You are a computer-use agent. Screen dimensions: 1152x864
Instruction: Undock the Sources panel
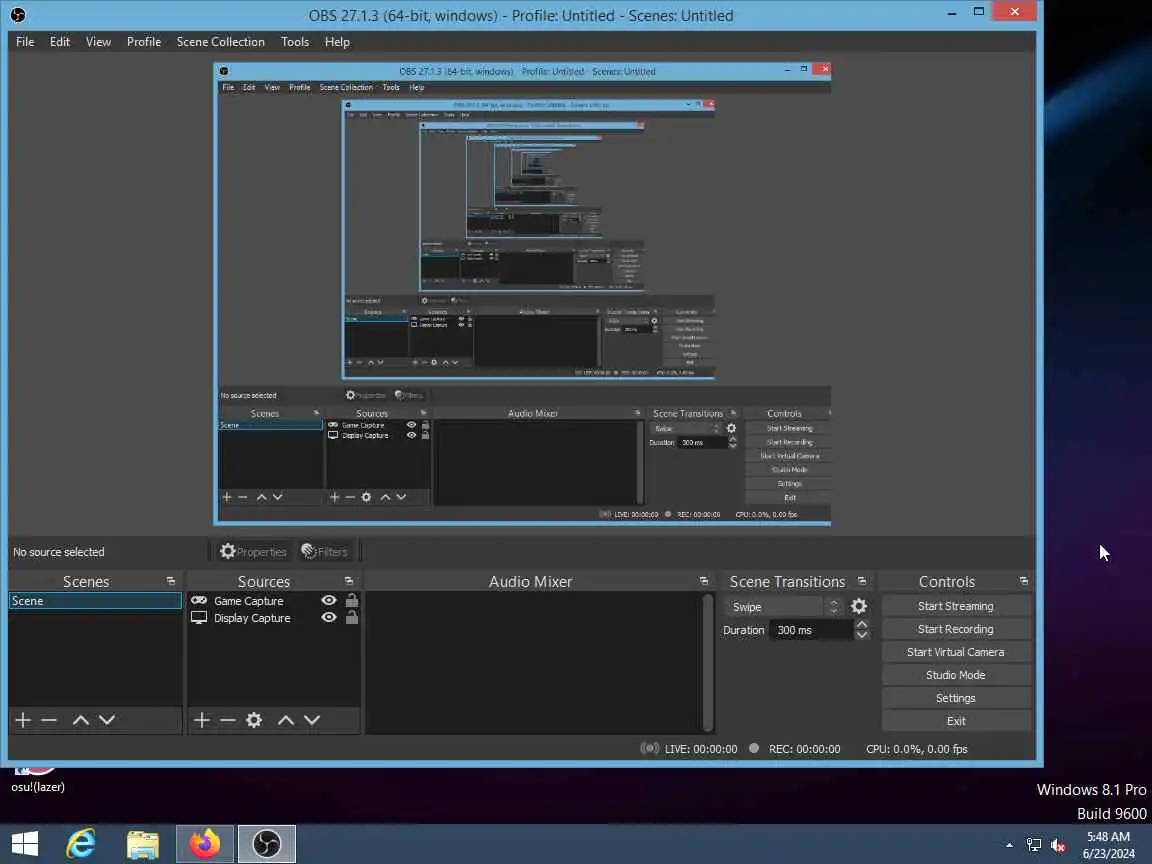click(349, 581)
